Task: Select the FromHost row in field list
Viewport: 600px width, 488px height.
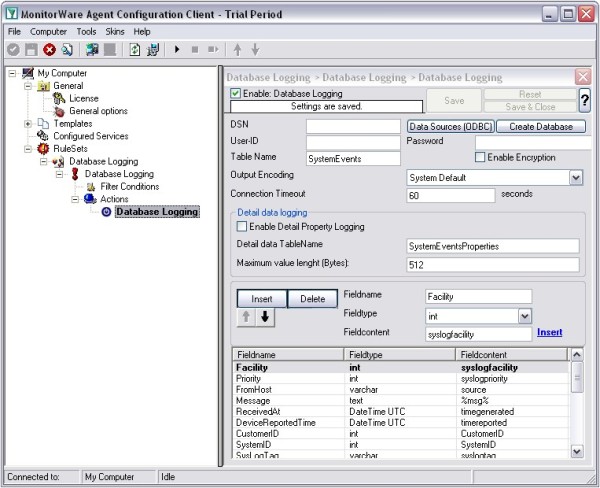Action: [x=400, y=390]
